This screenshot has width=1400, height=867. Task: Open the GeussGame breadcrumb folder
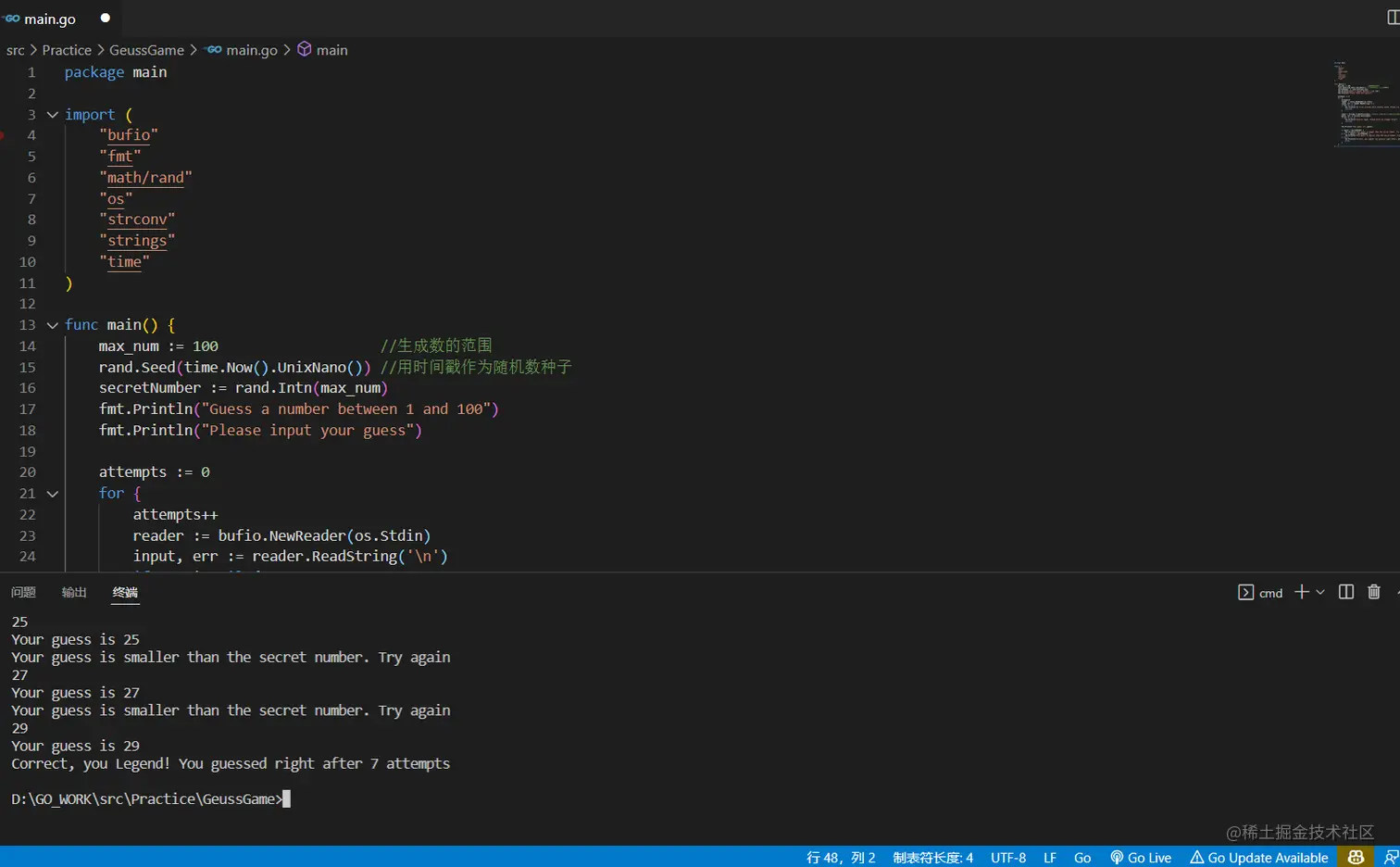point(146,50)
